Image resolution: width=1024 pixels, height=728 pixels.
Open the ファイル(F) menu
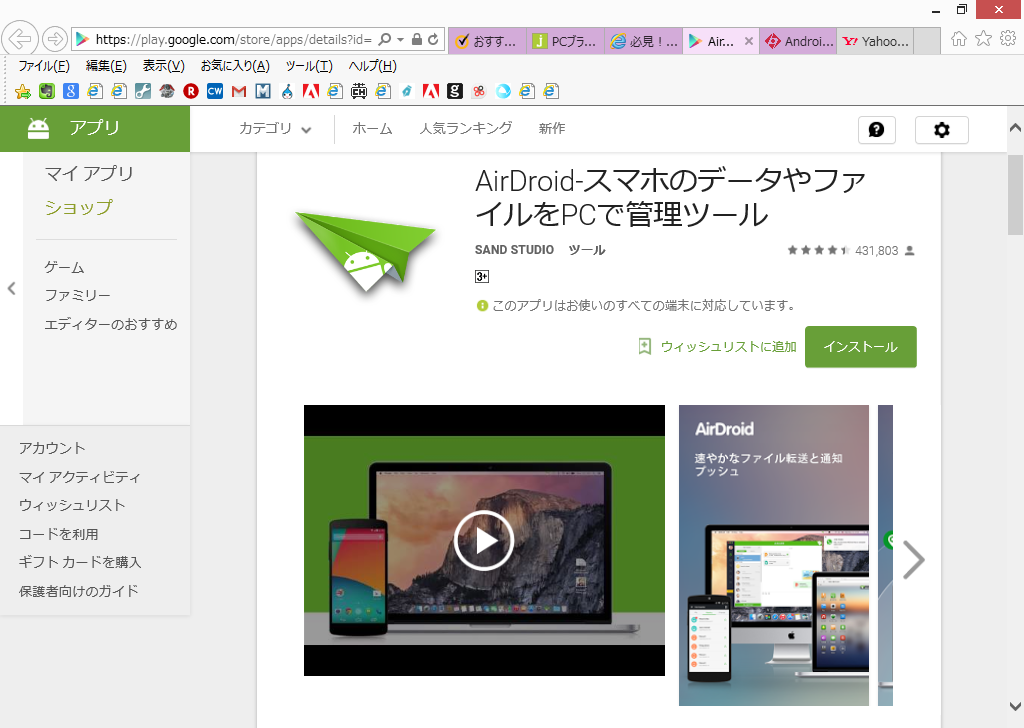point(44,66)
